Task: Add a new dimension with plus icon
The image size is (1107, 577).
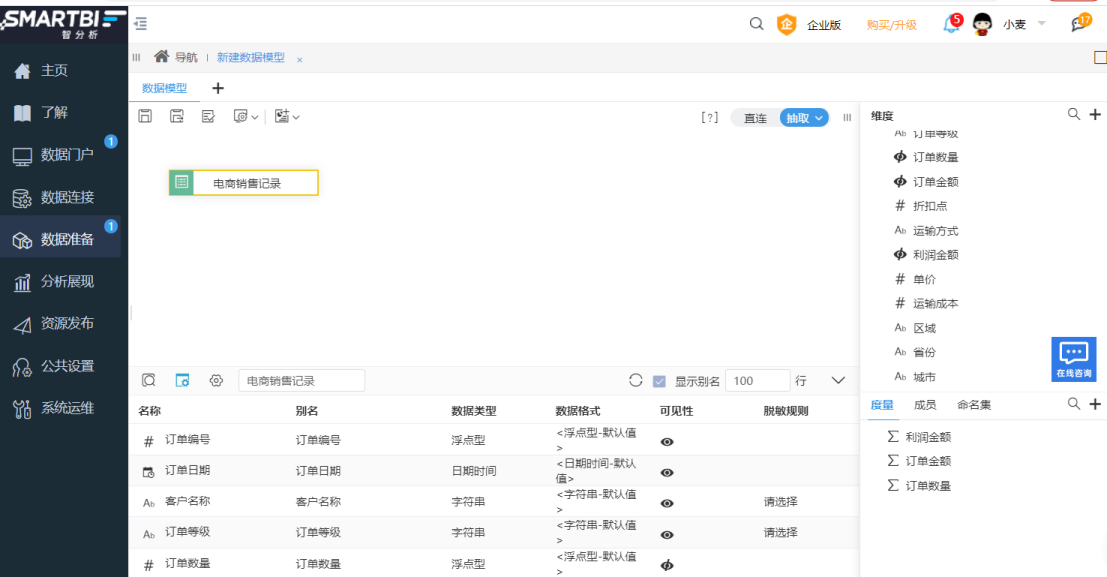Action: pyautogui.click(x=1095, y=114)
